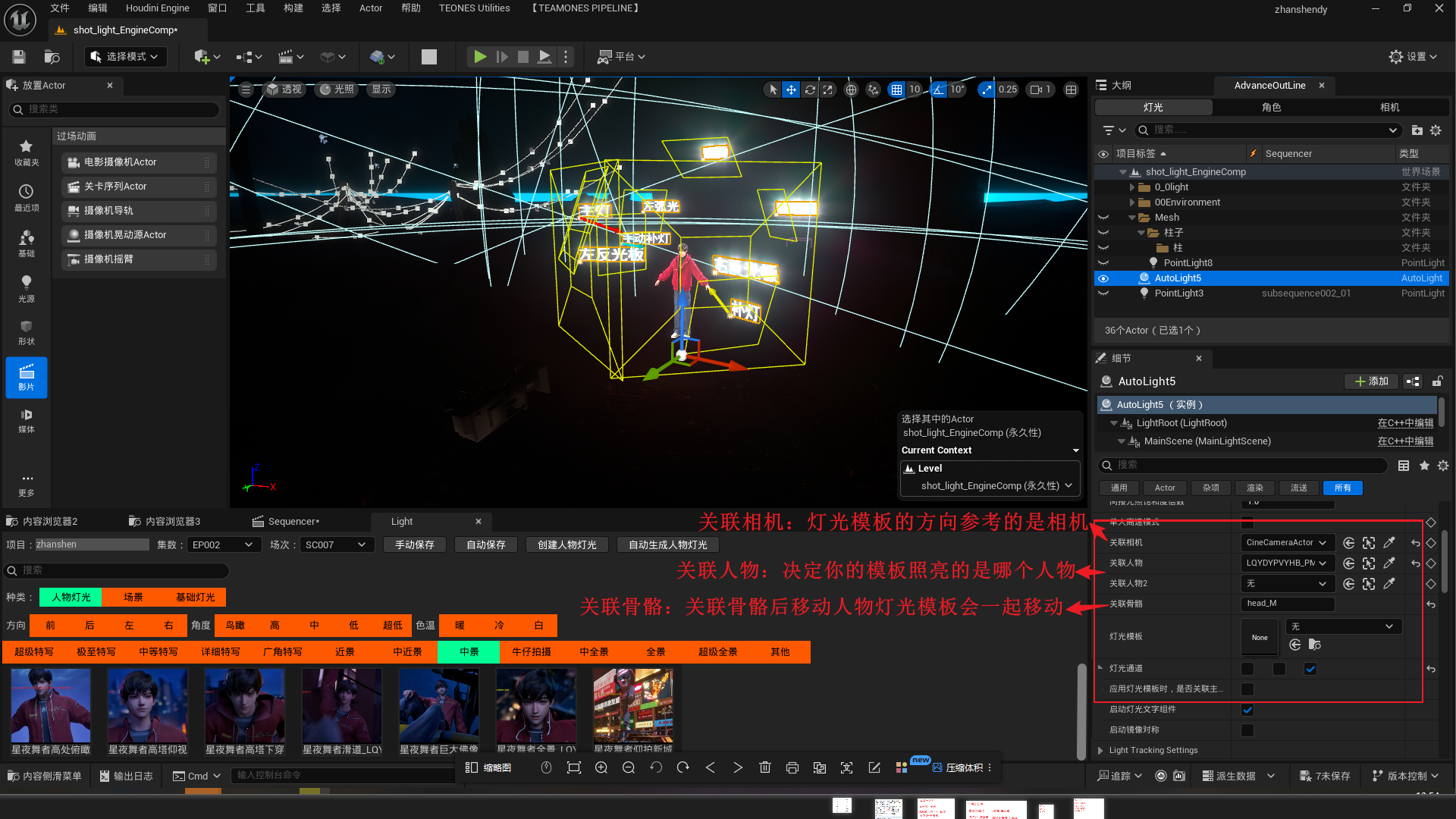Open the 影片 cinematic category in sidebar
1456x819 pixels.
click(x=27, y=377)
